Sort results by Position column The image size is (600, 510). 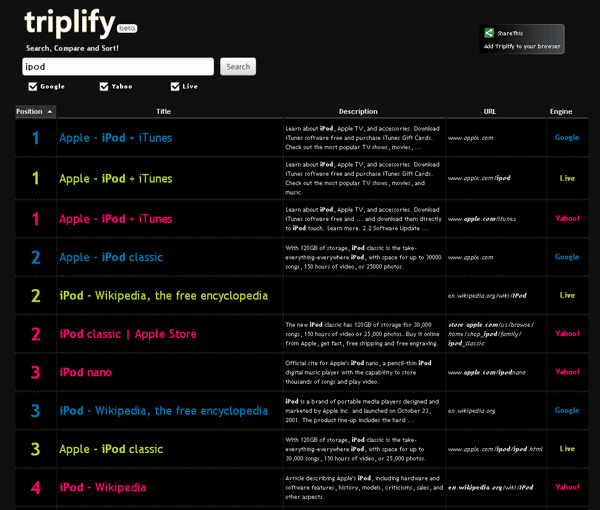coord(36,111)
